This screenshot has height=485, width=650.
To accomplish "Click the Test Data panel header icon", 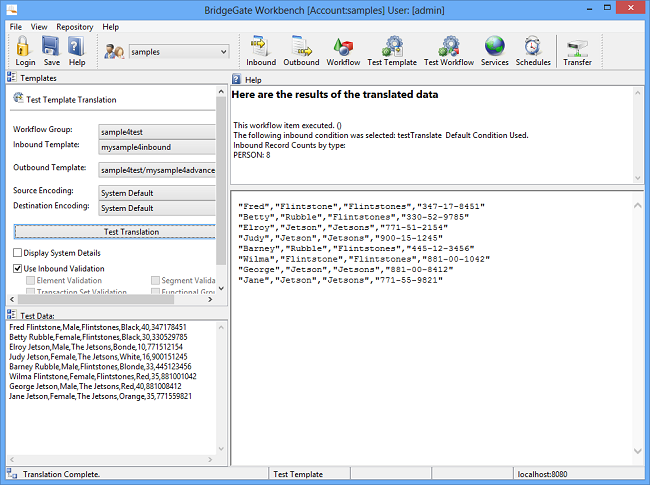I will click(12, 315).
